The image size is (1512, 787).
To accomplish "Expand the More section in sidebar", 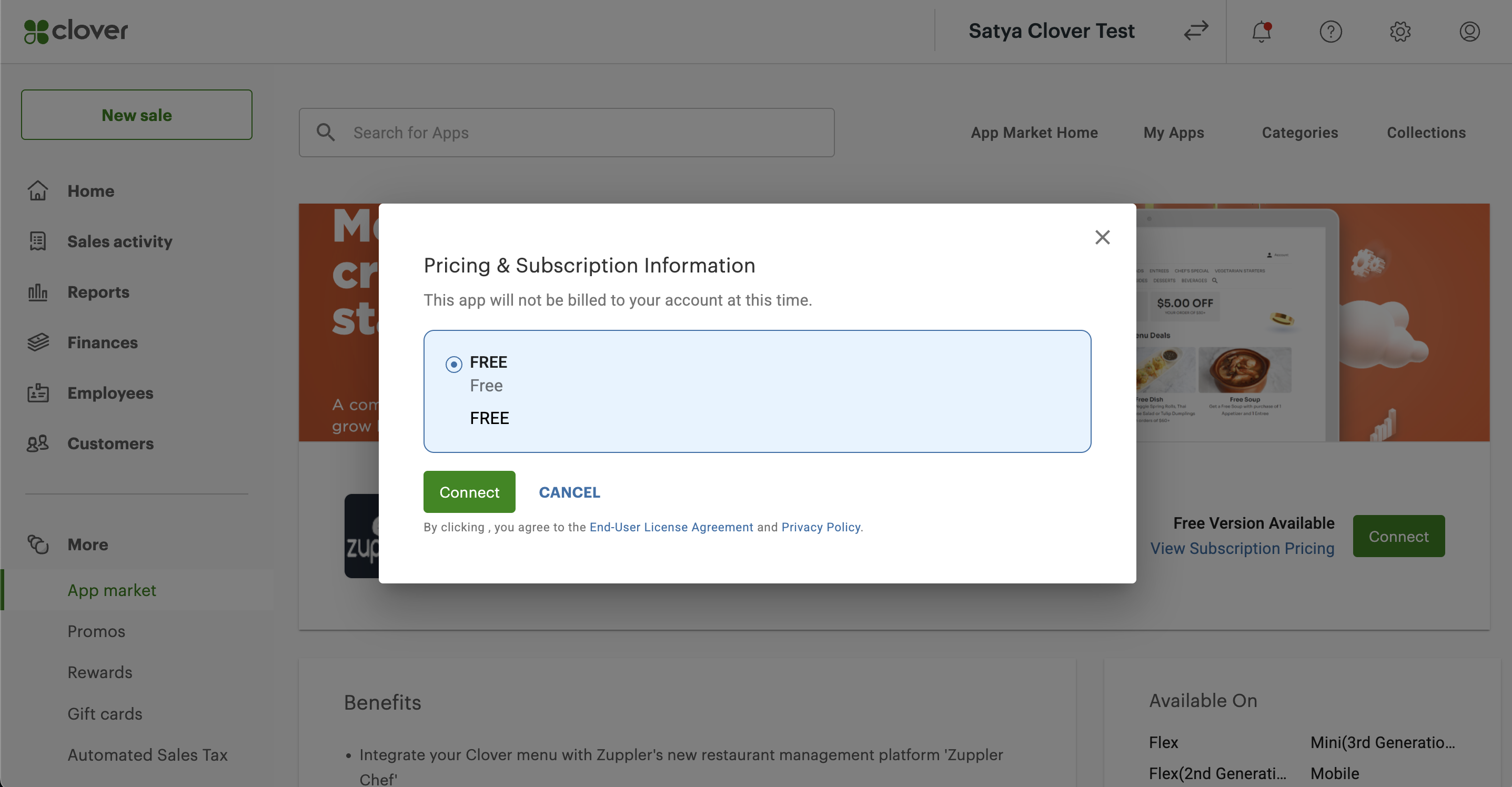I will [x=87, y=544].
